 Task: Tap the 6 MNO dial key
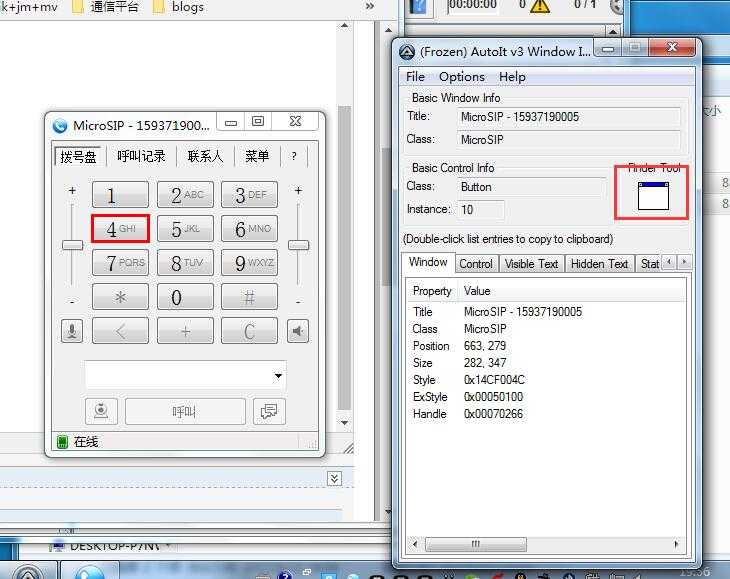click(x=250, y=229)
